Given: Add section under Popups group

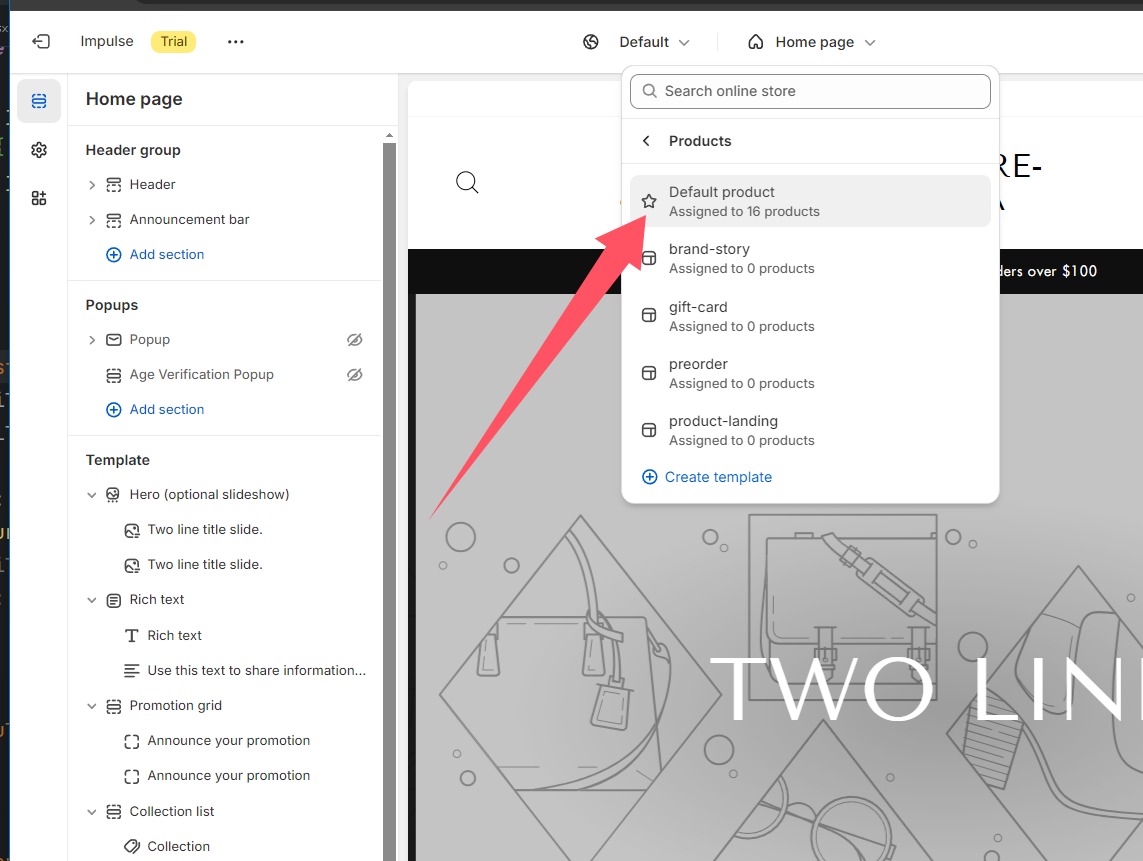Looking at the screenshot, I should click(x=155, y=410).
